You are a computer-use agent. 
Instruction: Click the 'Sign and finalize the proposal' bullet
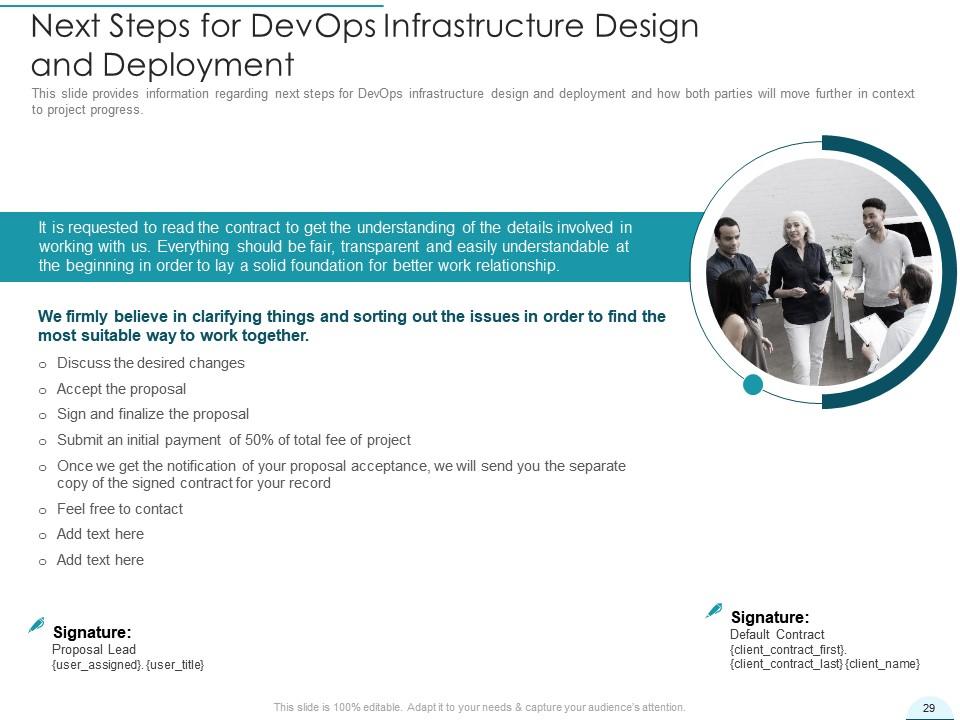coord(152,414)
